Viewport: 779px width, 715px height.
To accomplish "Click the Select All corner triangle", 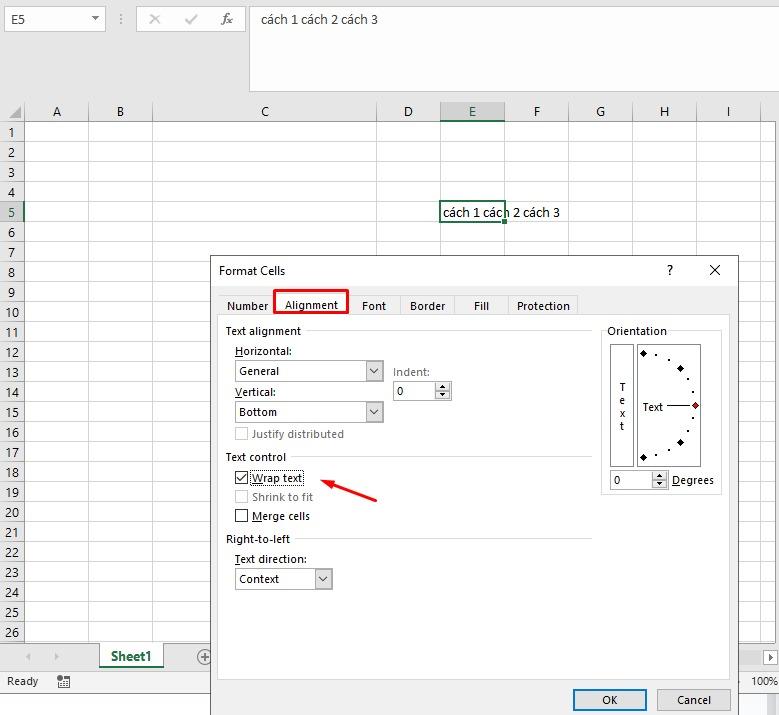I will click(x=15, y=112).
